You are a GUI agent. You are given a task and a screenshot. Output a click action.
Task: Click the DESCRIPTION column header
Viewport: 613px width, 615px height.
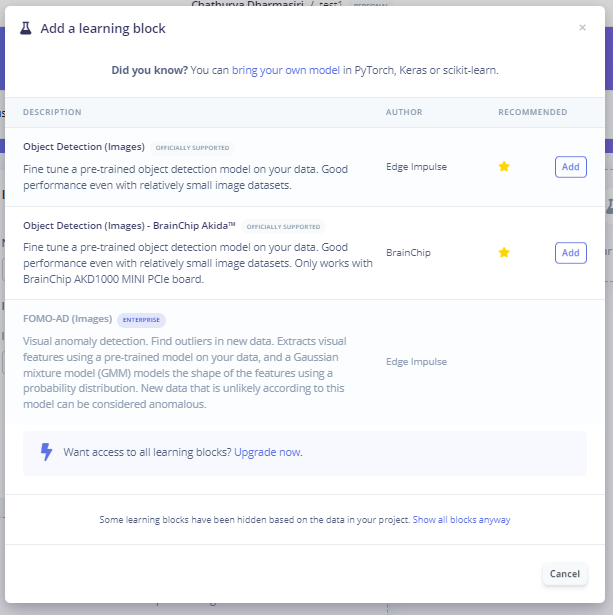click(x=52, y=112)
